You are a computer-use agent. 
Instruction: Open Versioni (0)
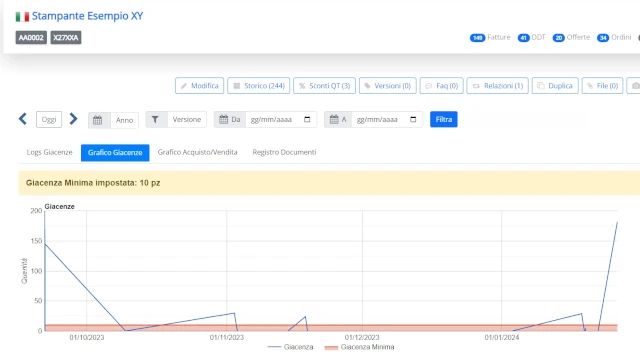388,86
